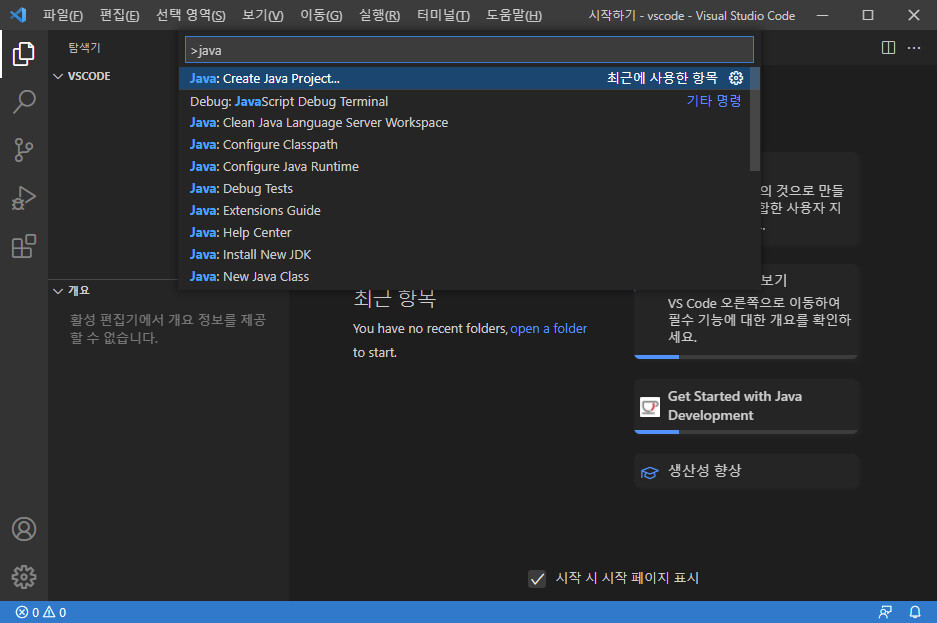
Task: Open the 터미널(T) menu
Action: pyautogui.click(x=443, y=15)
